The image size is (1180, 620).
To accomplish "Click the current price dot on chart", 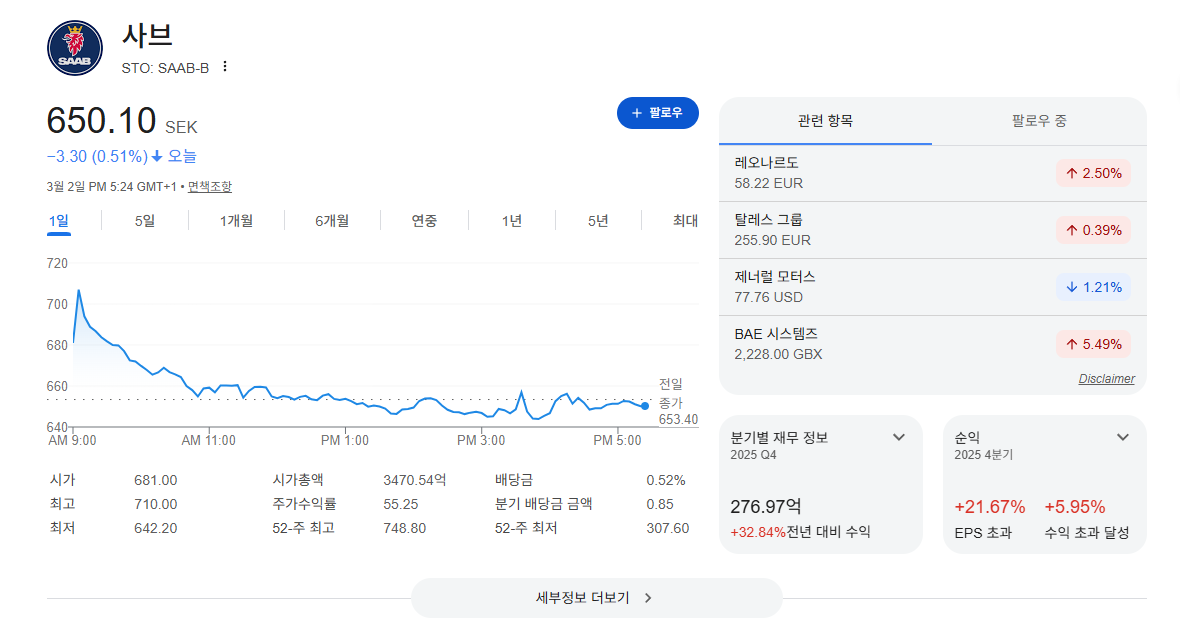I will click(x=645, y=406).
